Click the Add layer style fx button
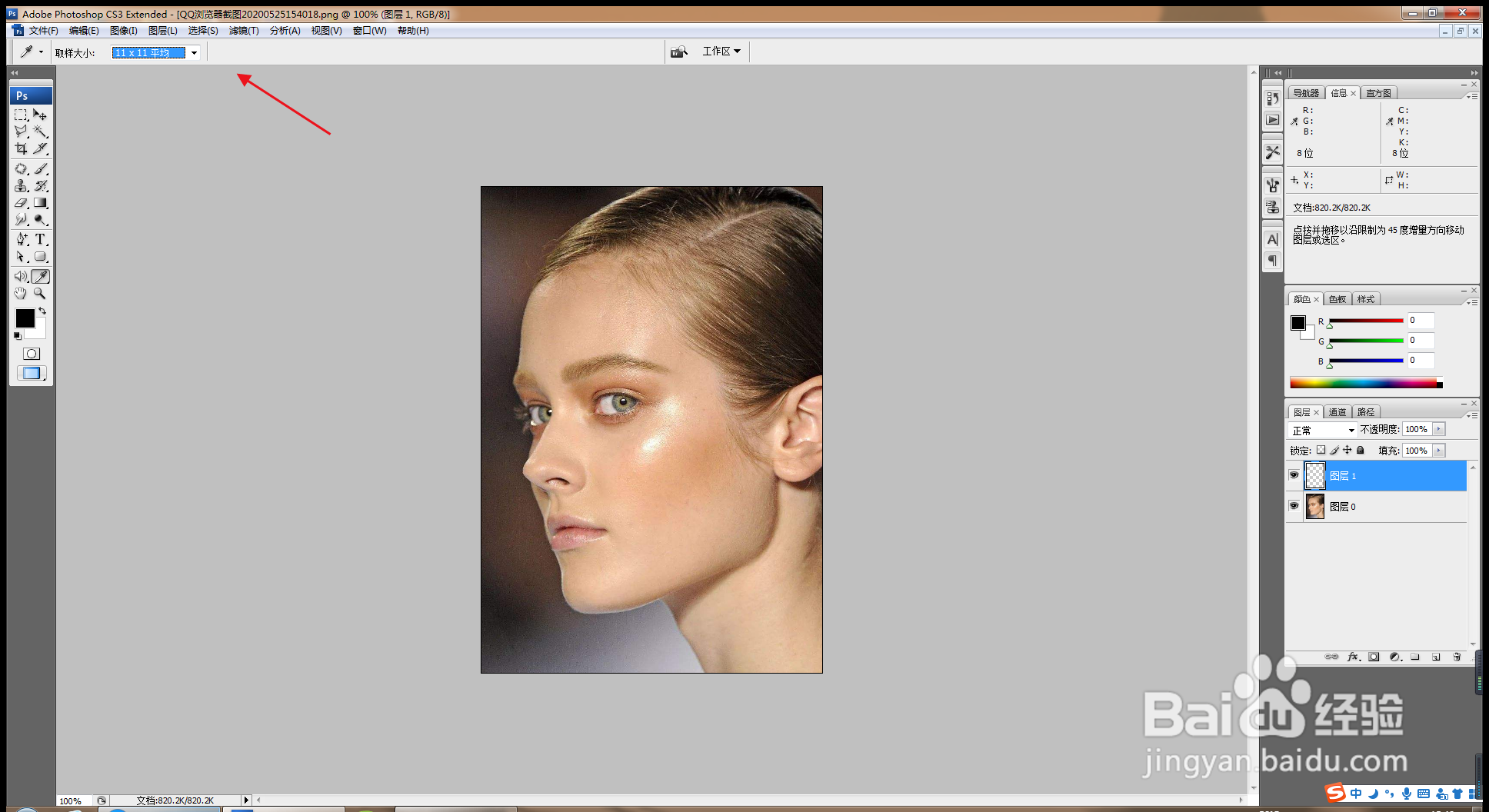This screenshot has height=812, width=1489. [x=1354, y=657]
